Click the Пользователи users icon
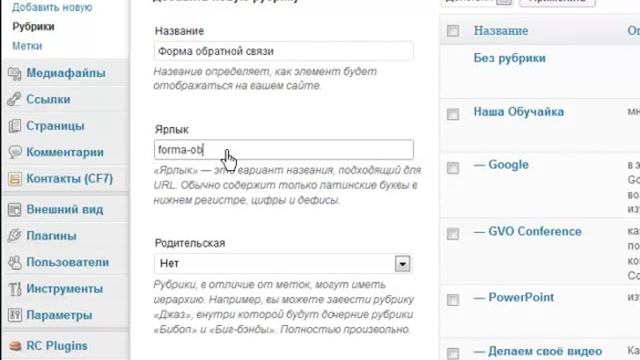This screenshot has height=360, width=640. (15, 262)
